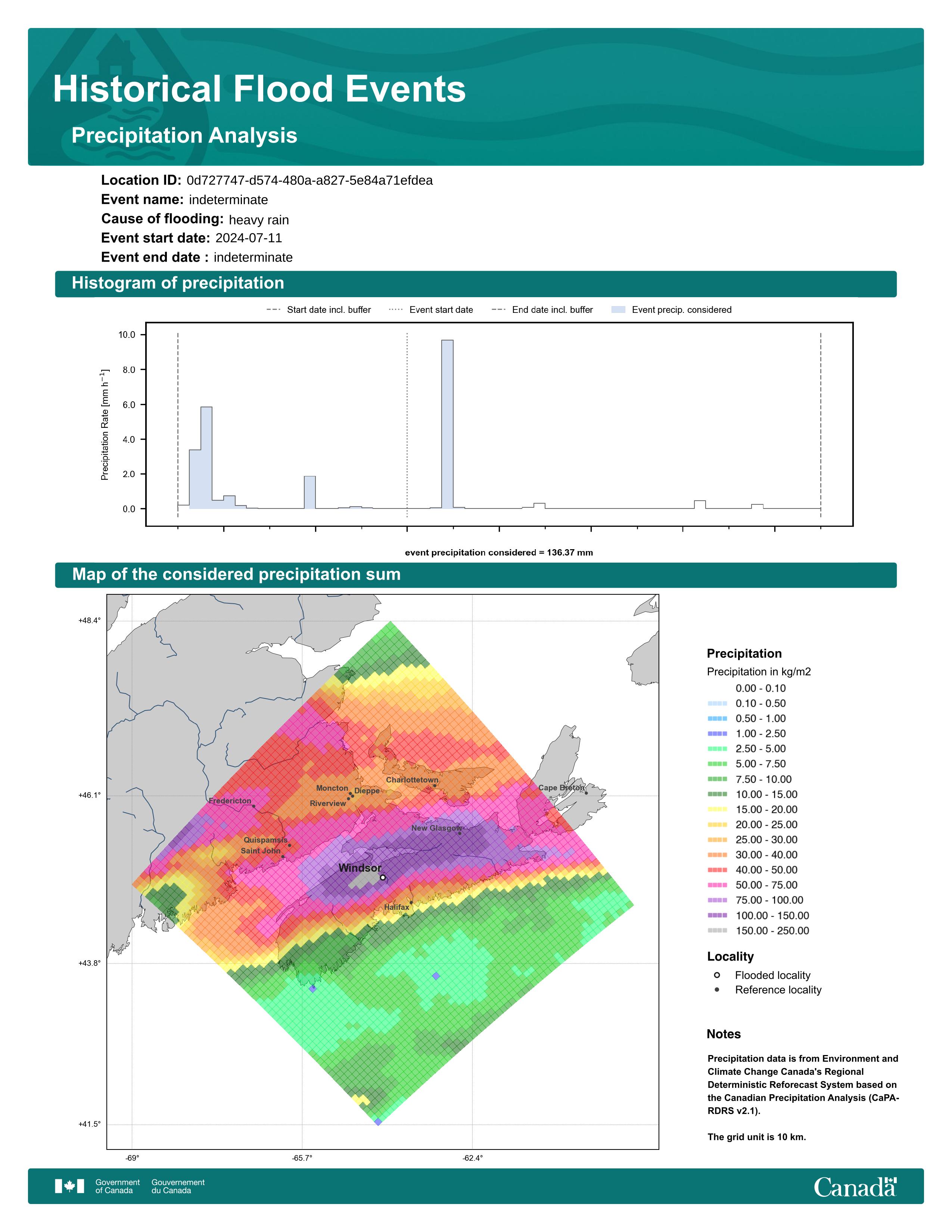Viewport: 952px width, 1232px height.
Task: Click the 'heavy rain' cause of flooding value
Action: click(x=259, y=220)
